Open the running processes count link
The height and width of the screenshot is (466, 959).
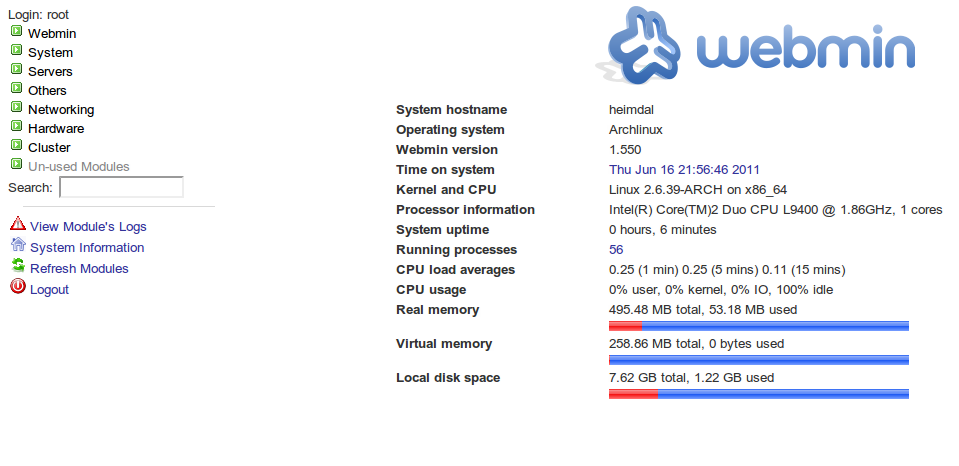[616, 250]
